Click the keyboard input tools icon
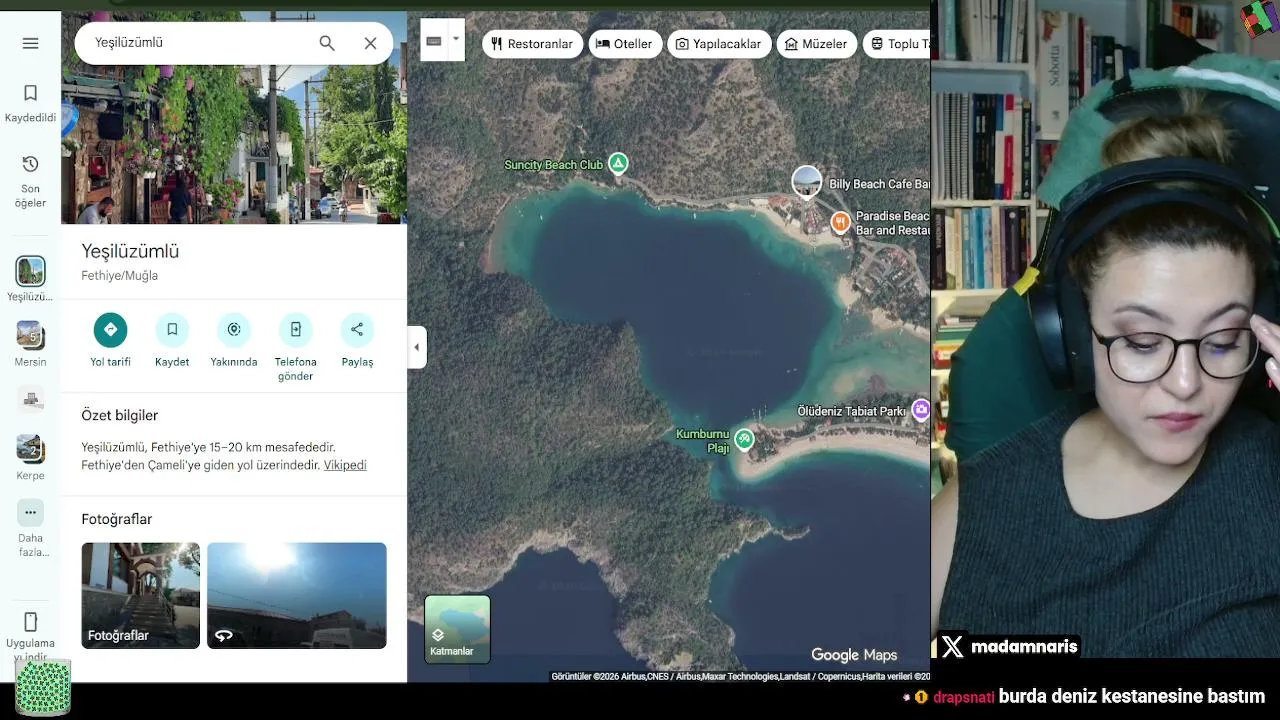Viewport: 1280px width, 720px height. 434,41
